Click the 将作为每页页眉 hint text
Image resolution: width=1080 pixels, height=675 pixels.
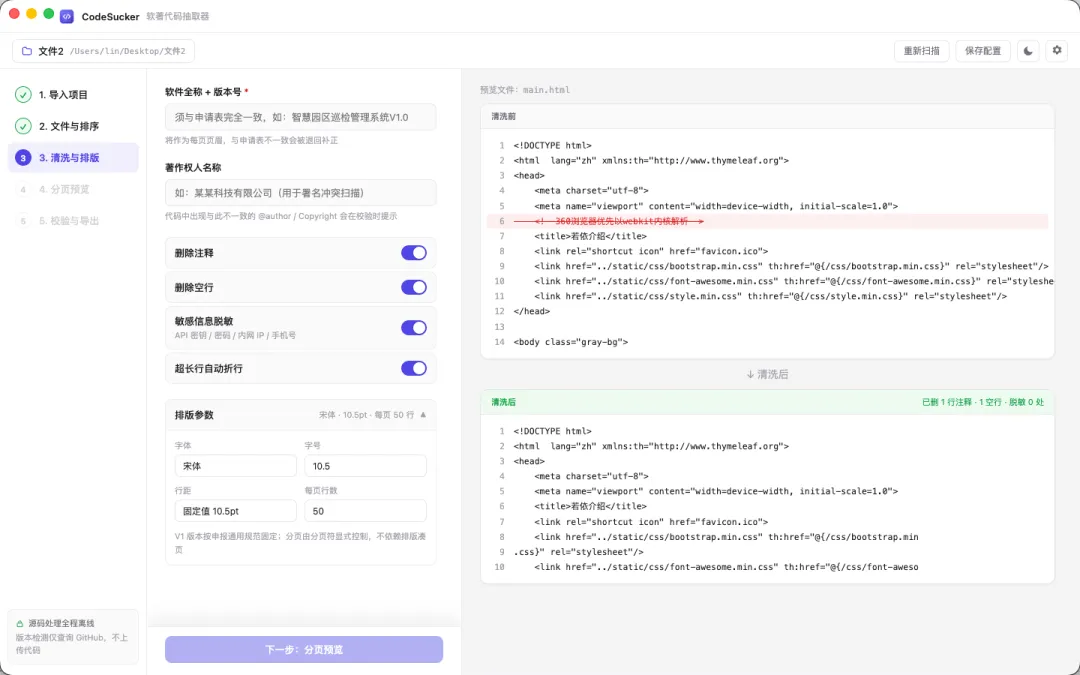coord(251,141)
